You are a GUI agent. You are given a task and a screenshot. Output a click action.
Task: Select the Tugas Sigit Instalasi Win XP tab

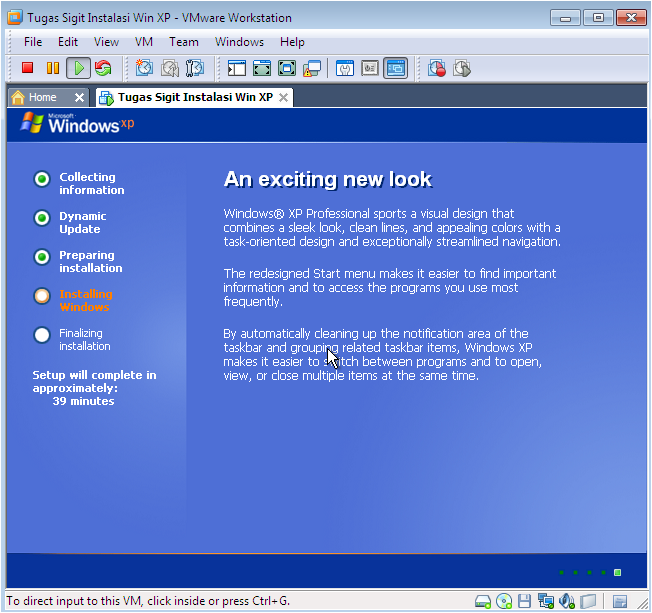[195, 97]
